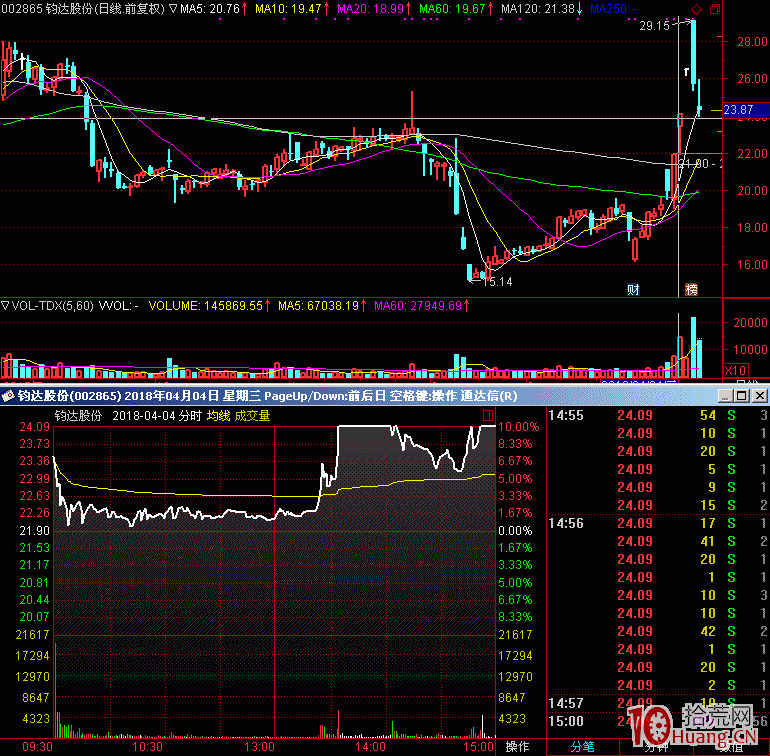The image size is (770, 756).
Task: Click the 10.00% label on intraday right axis
Action: pos(519,426)
